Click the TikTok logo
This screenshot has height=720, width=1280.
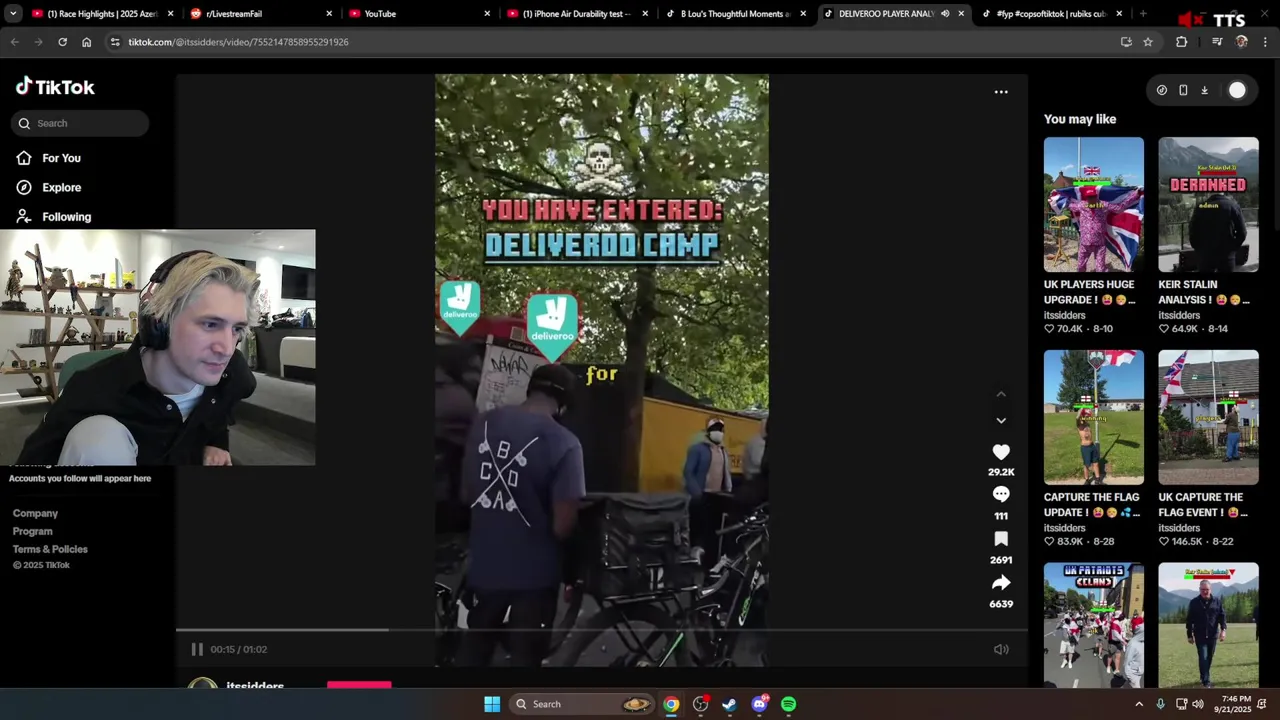55,87
